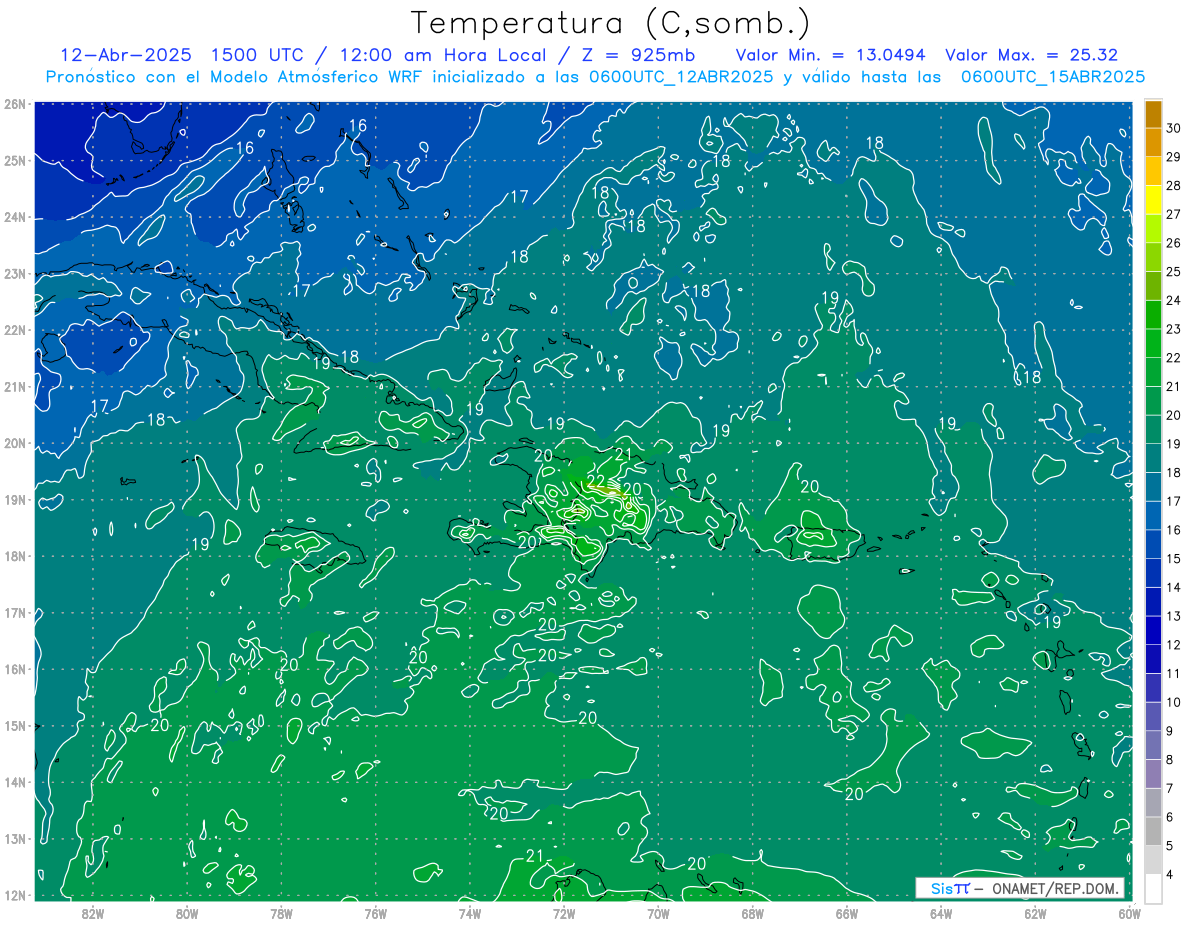Image resolution: width=1200 pixels, height=927 pixels.
Task: Click the 18N latitude axis label
Action: (x=15, y=556)
